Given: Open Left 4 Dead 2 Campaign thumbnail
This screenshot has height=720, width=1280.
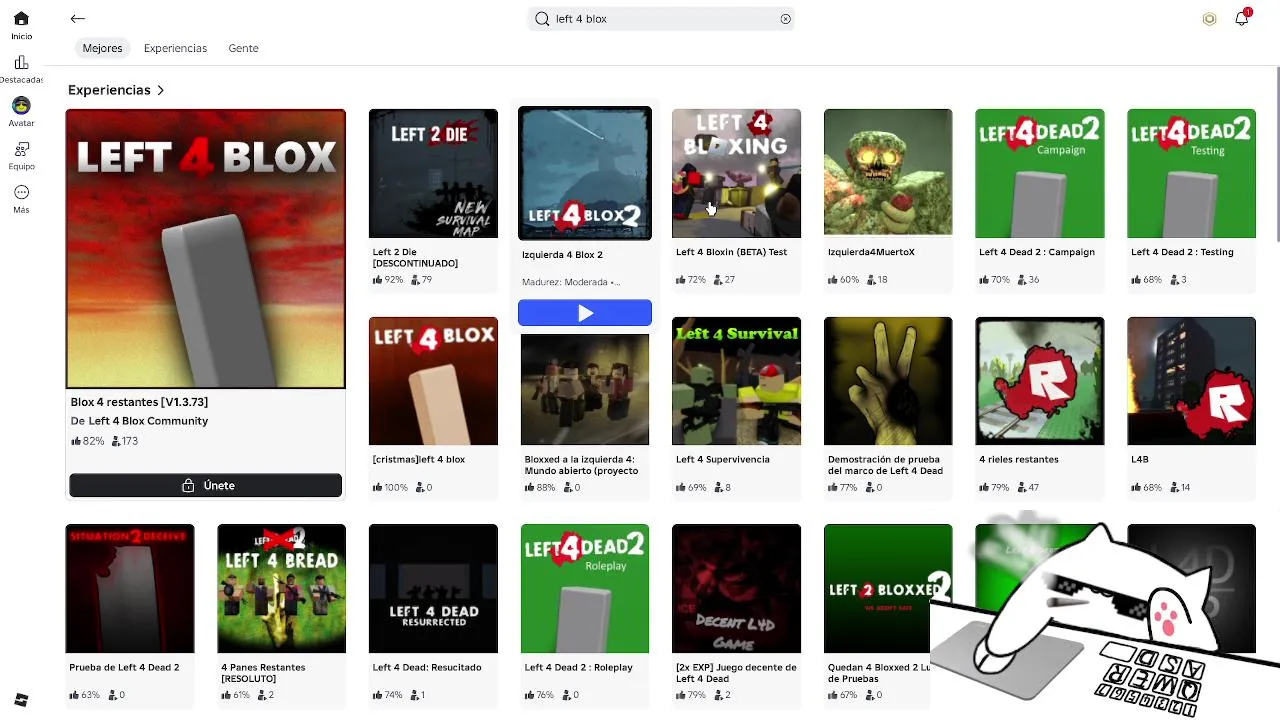Looking at the screenshot, I should (x=1040, y=173).
